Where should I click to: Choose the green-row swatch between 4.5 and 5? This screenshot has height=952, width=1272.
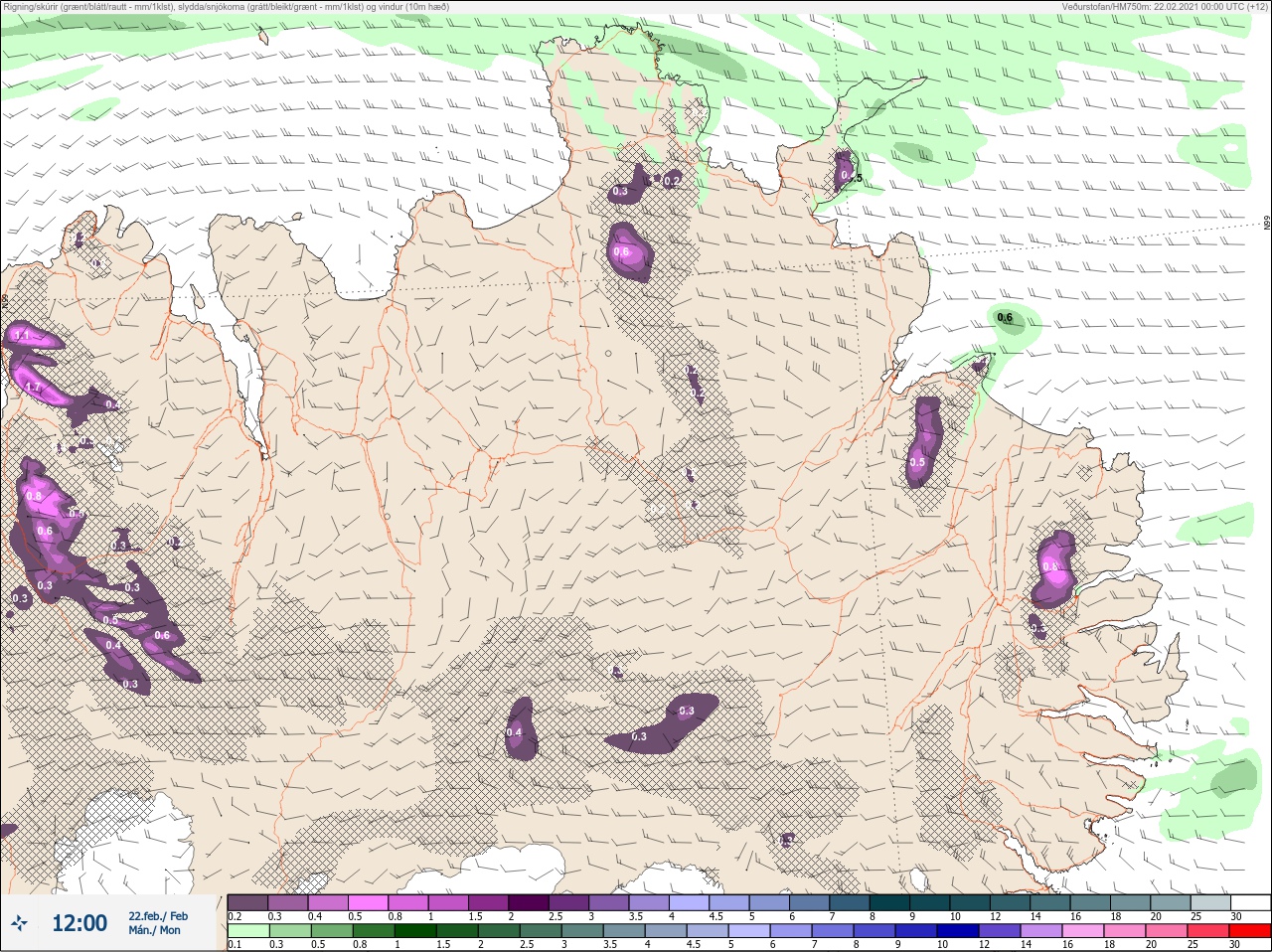(708, 931)
